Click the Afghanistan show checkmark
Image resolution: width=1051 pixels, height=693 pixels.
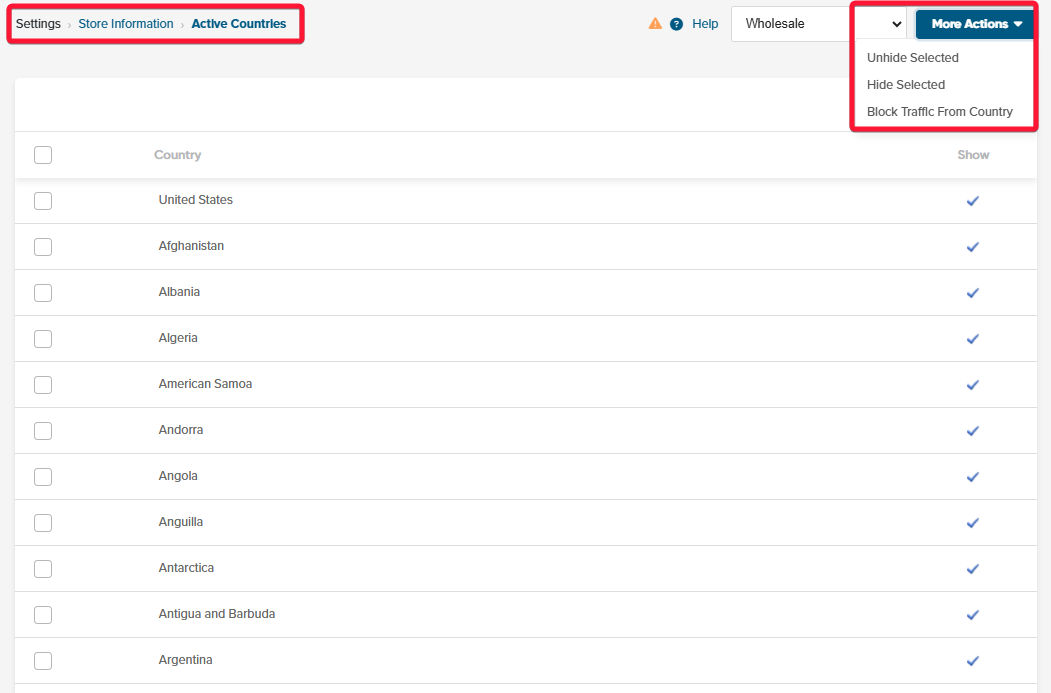point(973,247)
